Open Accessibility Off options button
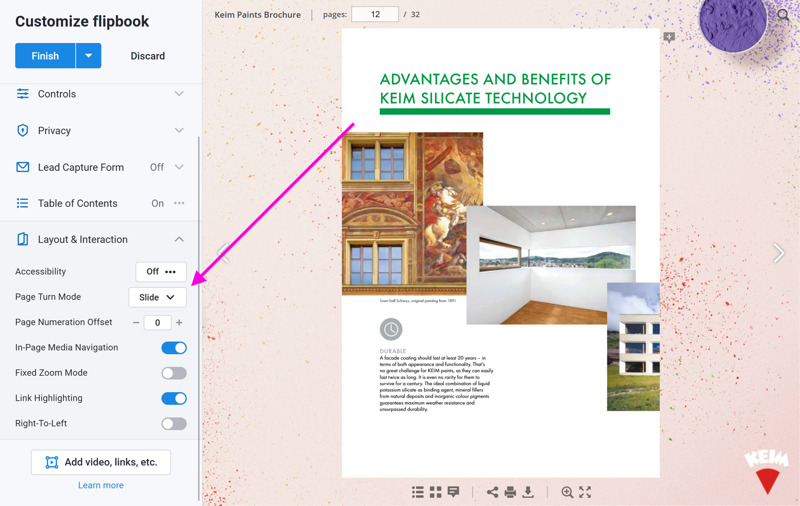 pyautogui.click(x=161, y=272)
